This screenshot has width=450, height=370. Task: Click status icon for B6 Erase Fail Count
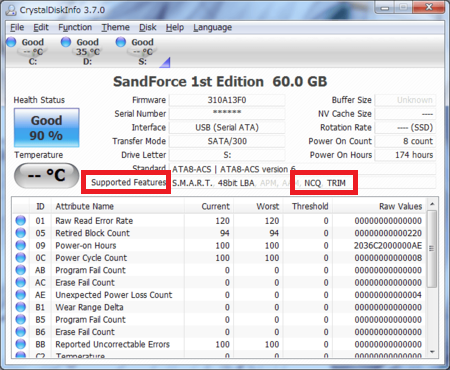(x=21, y=331)
